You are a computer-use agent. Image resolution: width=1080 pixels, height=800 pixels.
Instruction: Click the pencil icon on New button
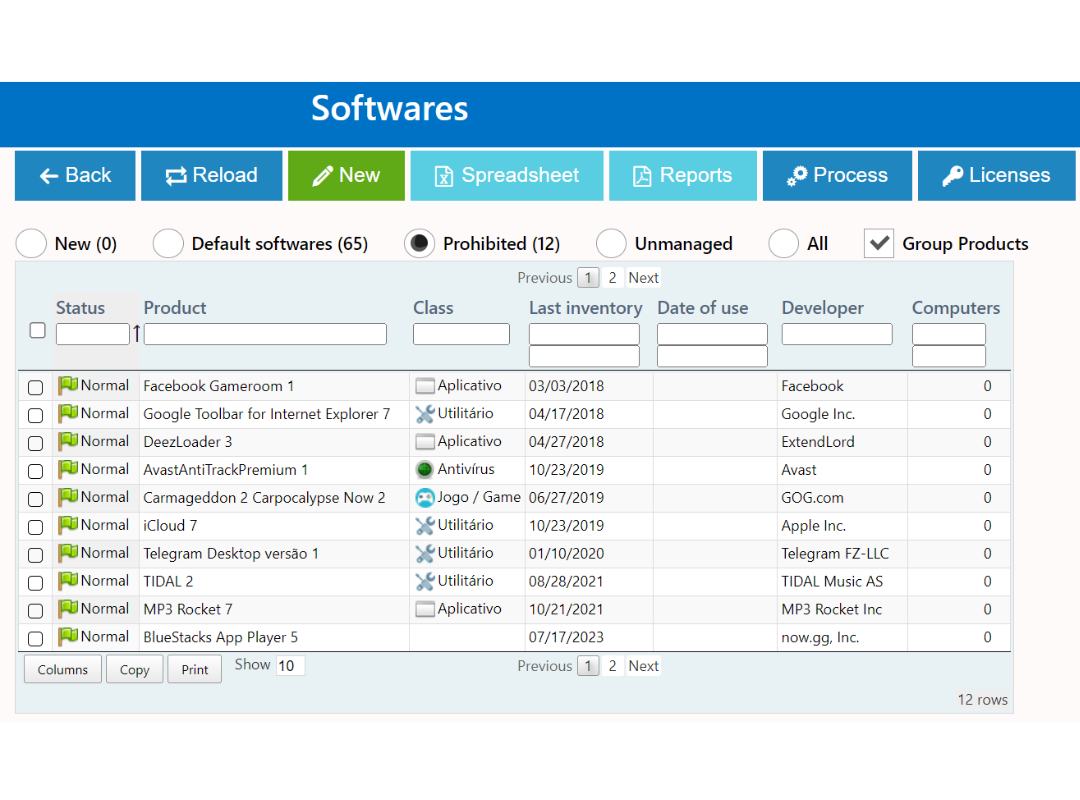[322, 176]
